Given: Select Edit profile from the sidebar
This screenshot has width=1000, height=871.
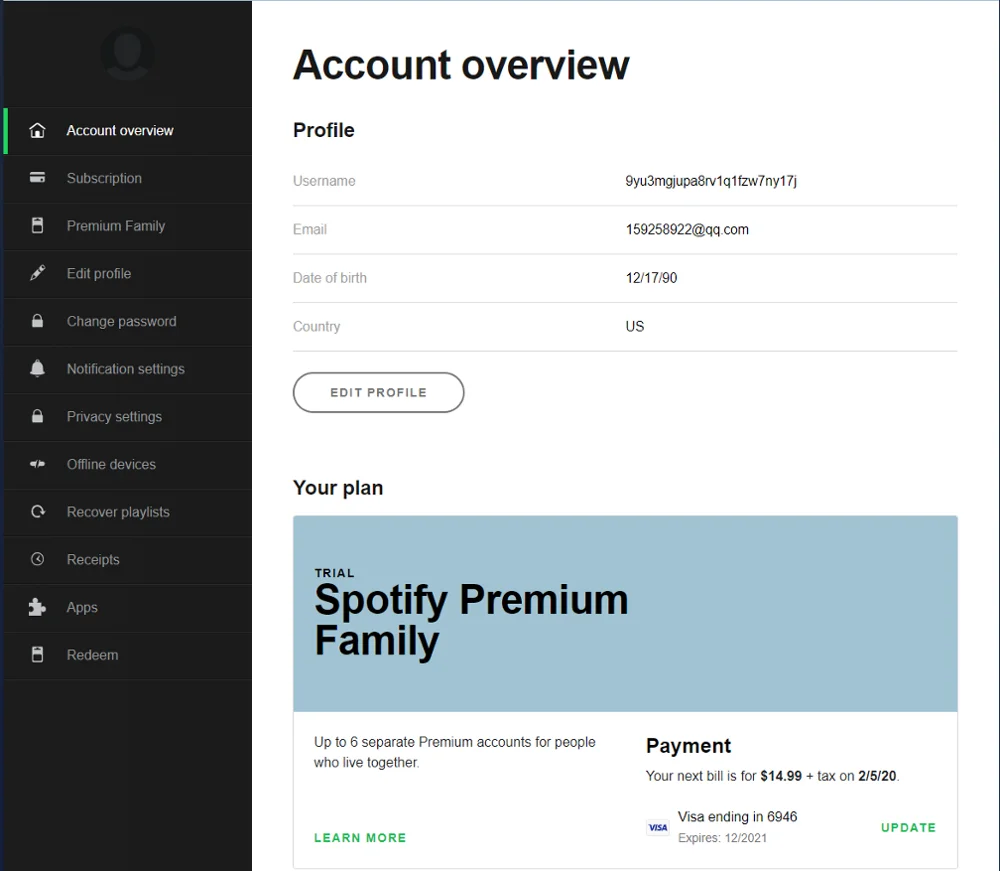Looking at the screenshot, I should click(x=128, y=274).
